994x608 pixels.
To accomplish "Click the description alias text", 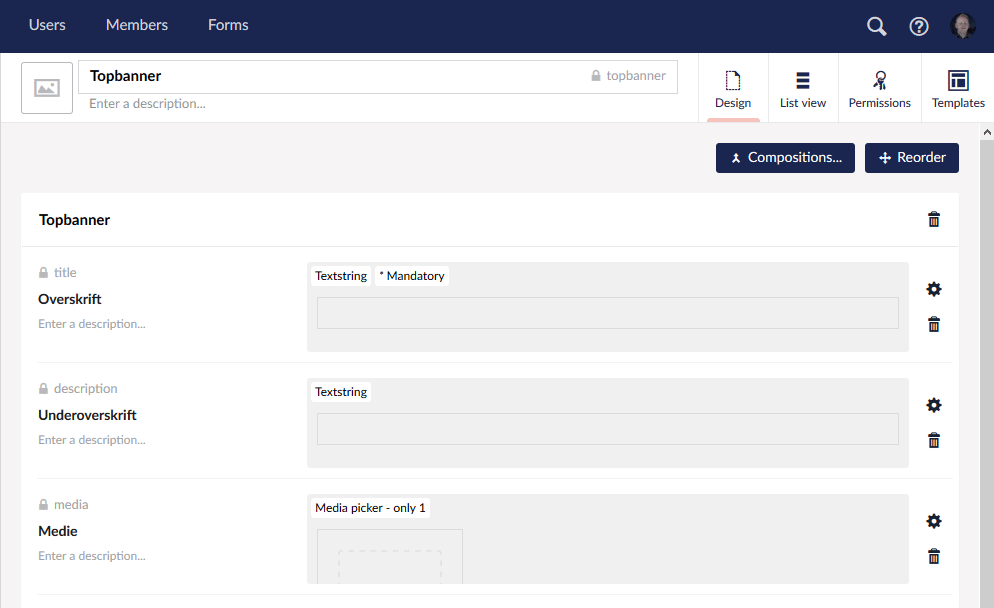I will (x=86, y=389).
